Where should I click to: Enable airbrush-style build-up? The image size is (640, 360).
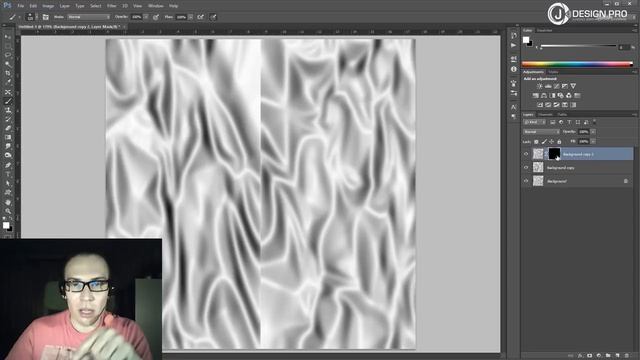200,17
